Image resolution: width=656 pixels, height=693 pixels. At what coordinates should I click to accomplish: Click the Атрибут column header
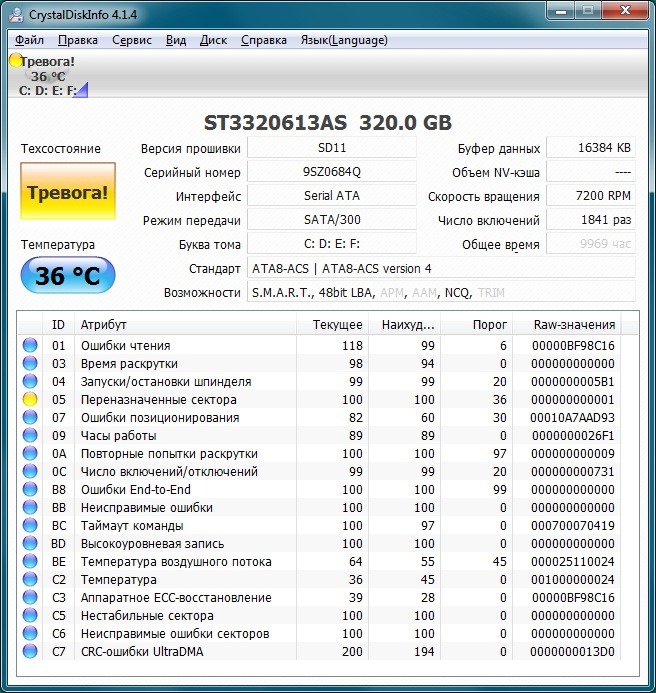pyautogui.click(x=185, y=325)
